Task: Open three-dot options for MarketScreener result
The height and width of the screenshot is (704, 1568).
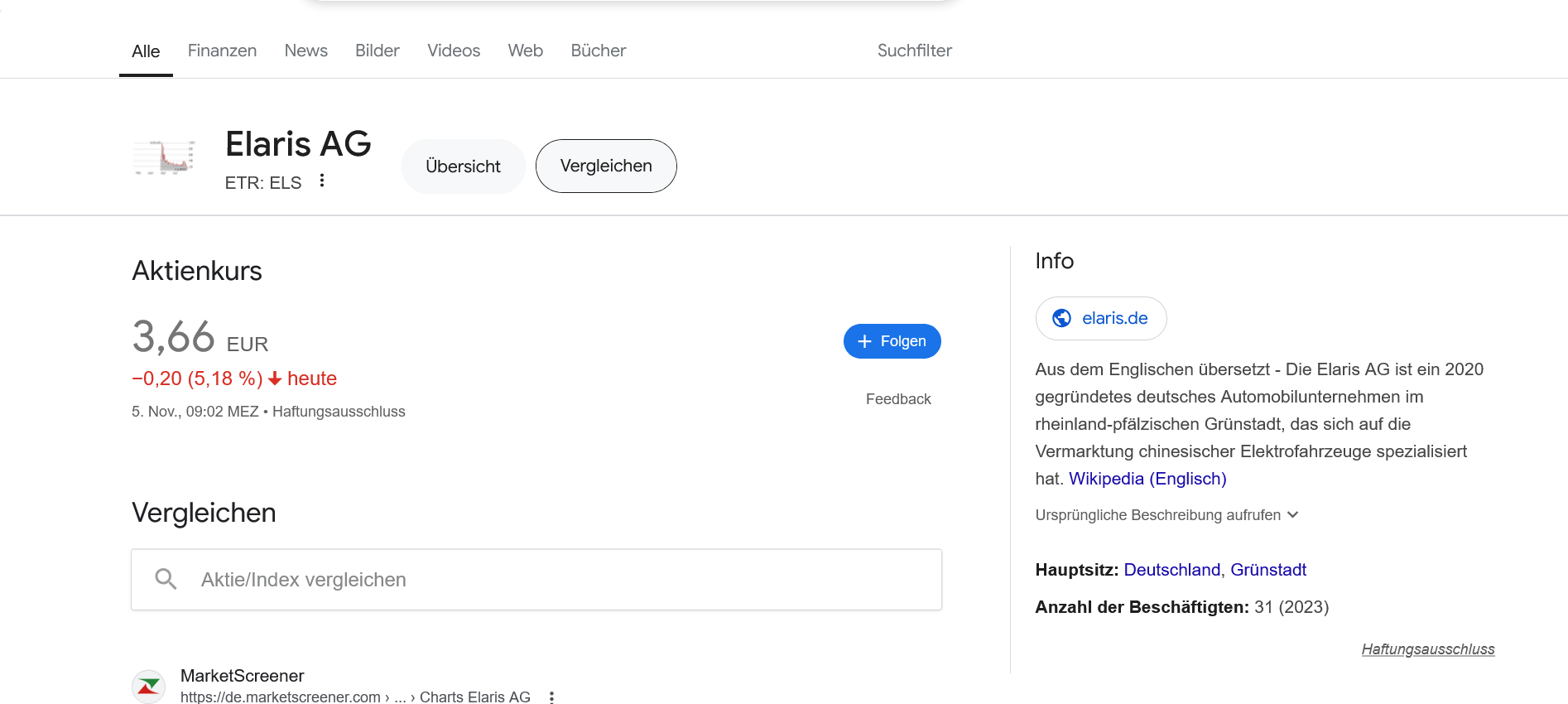Action: click(551, 697)
